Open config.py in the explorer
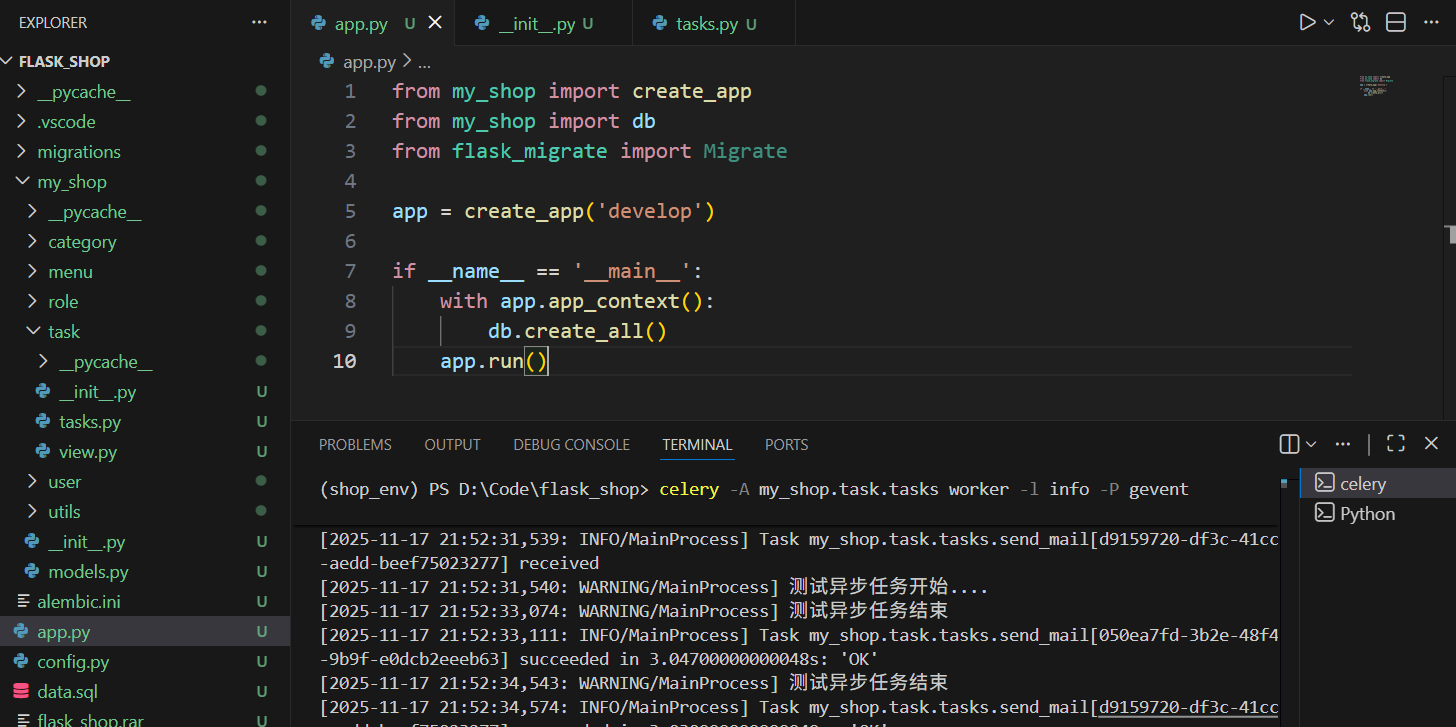 [145, 662]
